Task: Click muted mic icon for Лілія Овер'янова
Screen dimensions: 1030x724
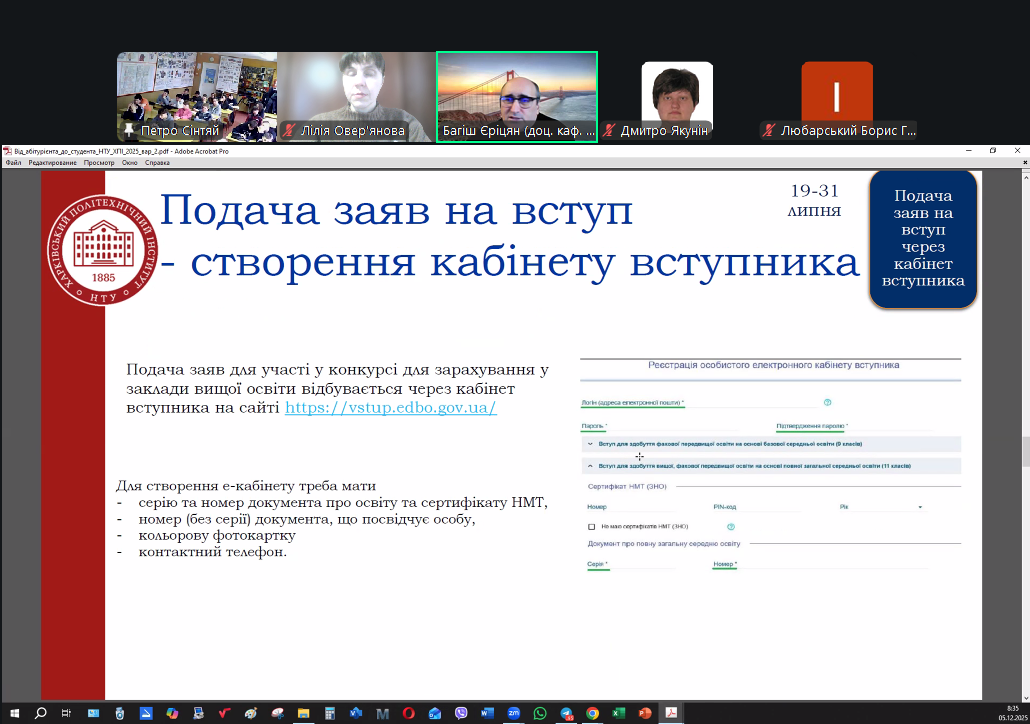Action: tap(290, 131)
